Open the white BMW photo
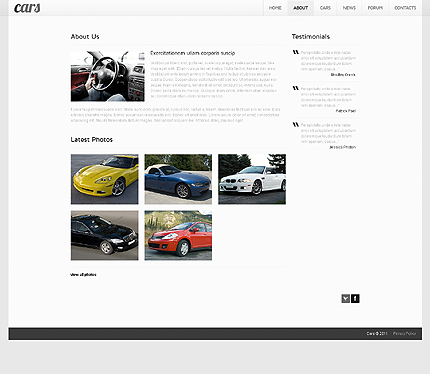430x374 pixels. tap(252, 179)
